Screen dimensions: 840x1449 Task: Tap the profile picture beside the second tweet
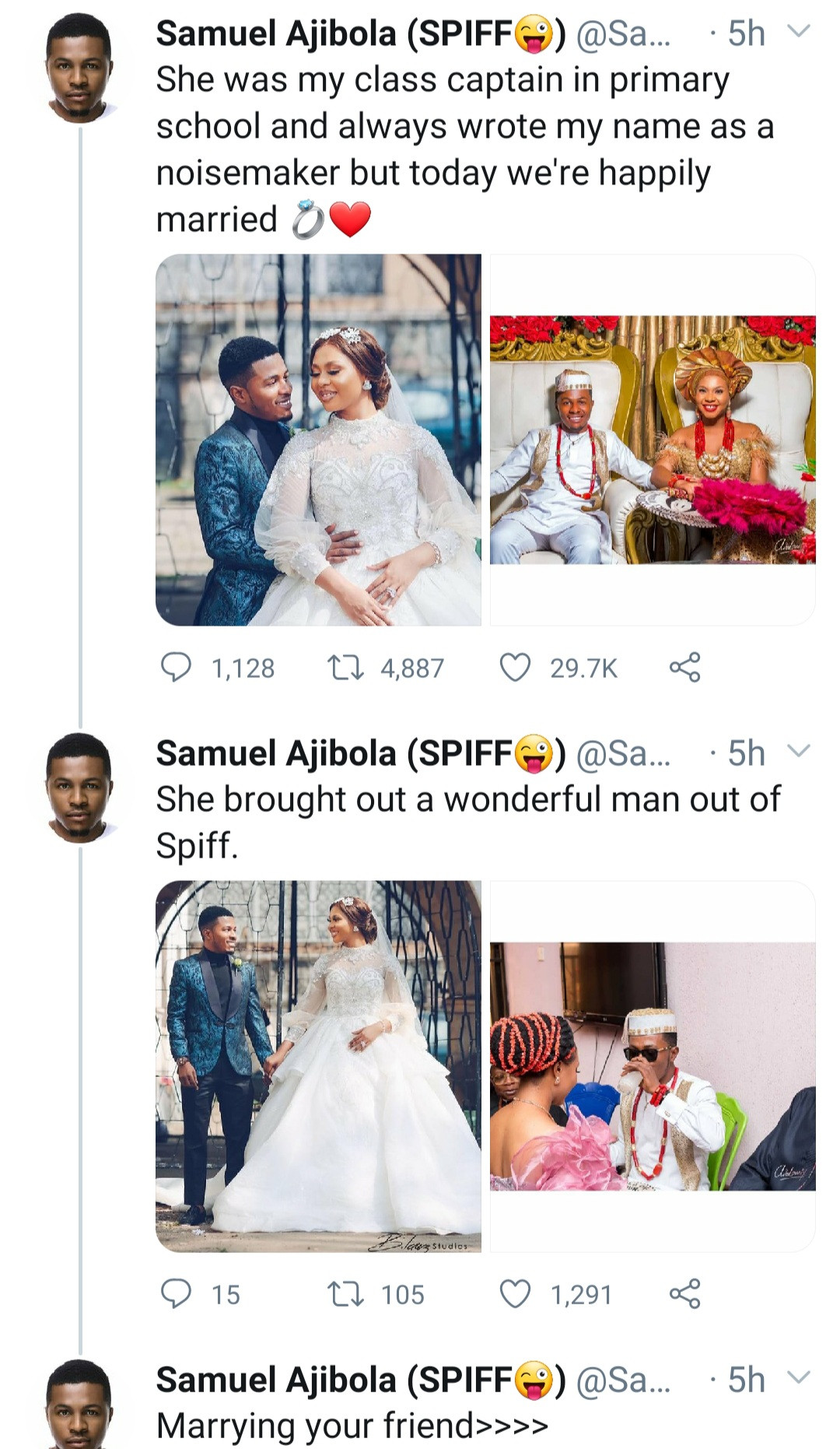point(79,788)
